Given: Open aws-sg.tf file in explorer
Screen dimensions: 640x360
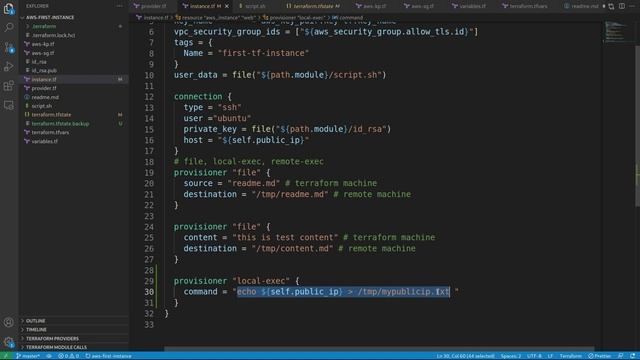Looking at the screenshot, I should 74,53.
